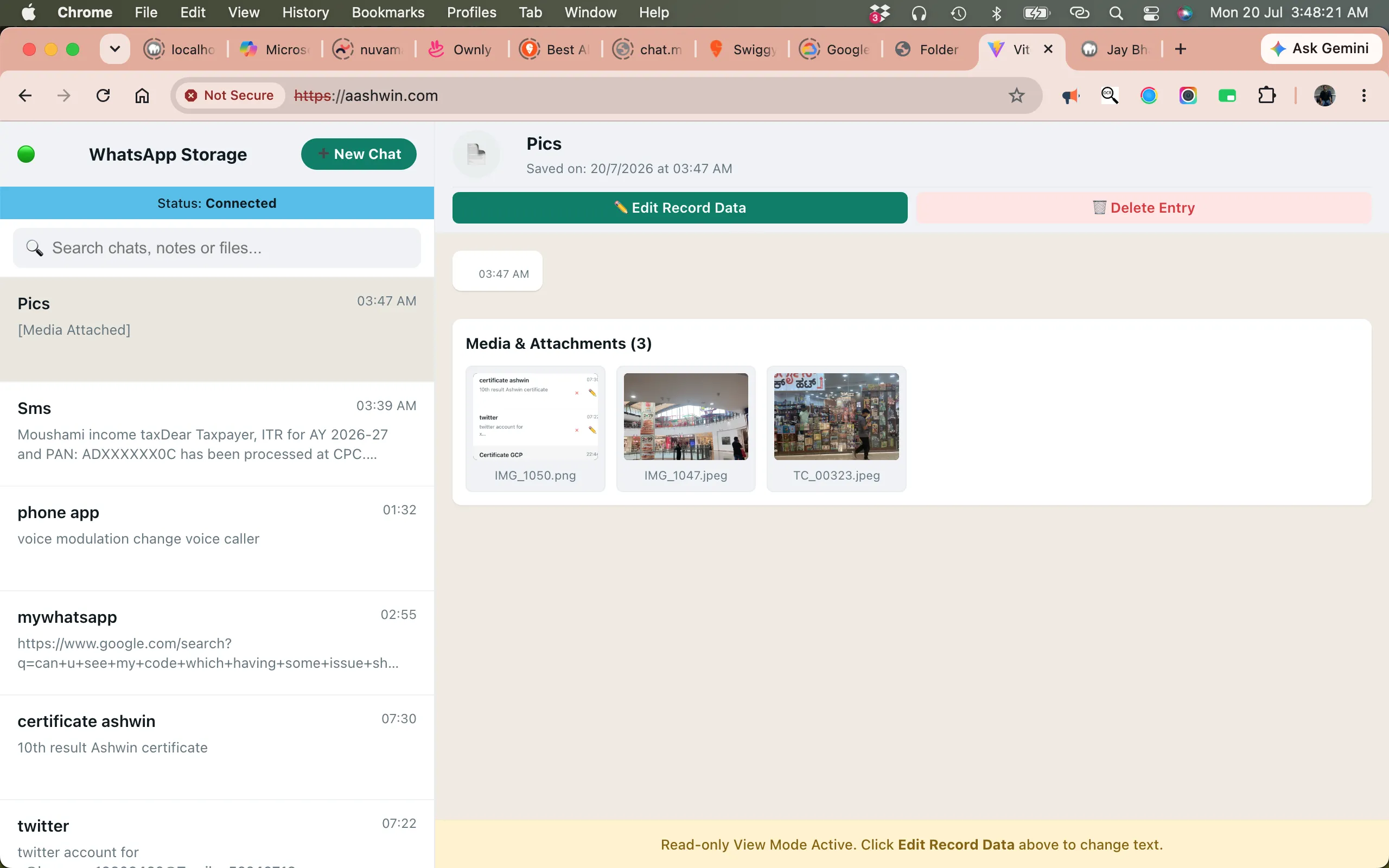1389x868 pixels.
Task: Click the green connection status dot
Action: coord(27,154)
